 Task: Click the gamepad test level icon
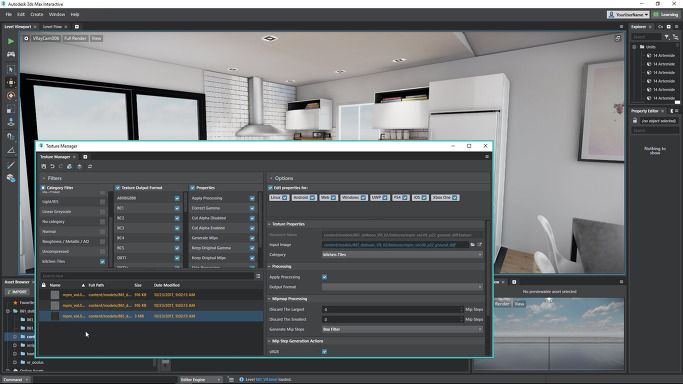tap(10, 54)
